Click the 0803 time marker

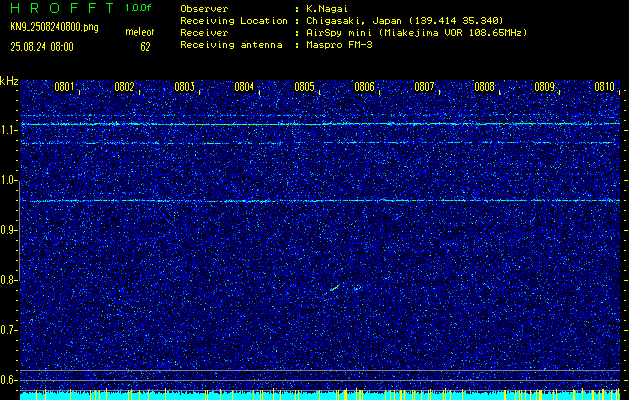(x=185, y=87)
